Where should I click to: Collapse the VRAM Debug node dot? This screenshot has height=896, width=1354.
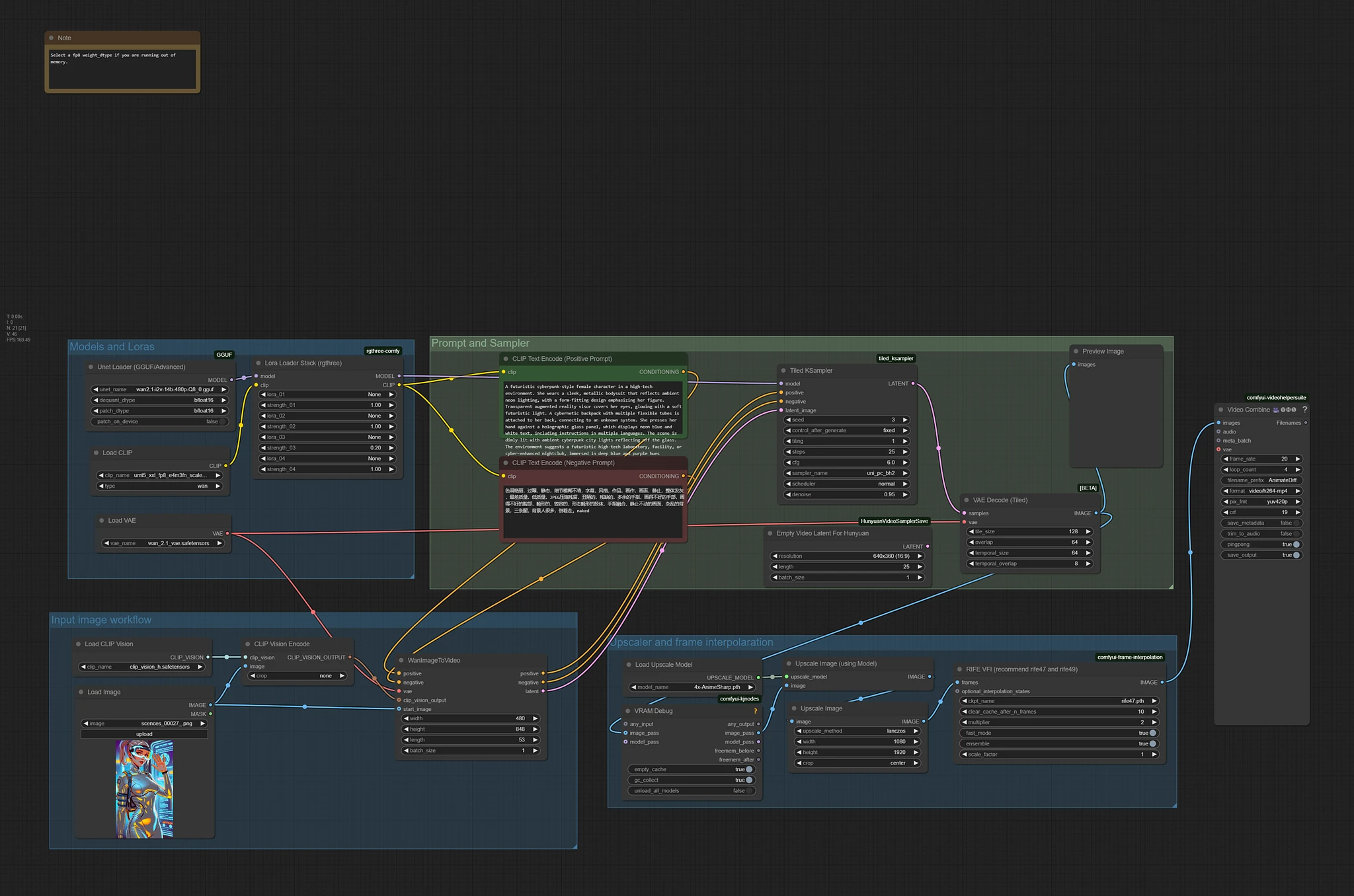click(x=628, y=712)
